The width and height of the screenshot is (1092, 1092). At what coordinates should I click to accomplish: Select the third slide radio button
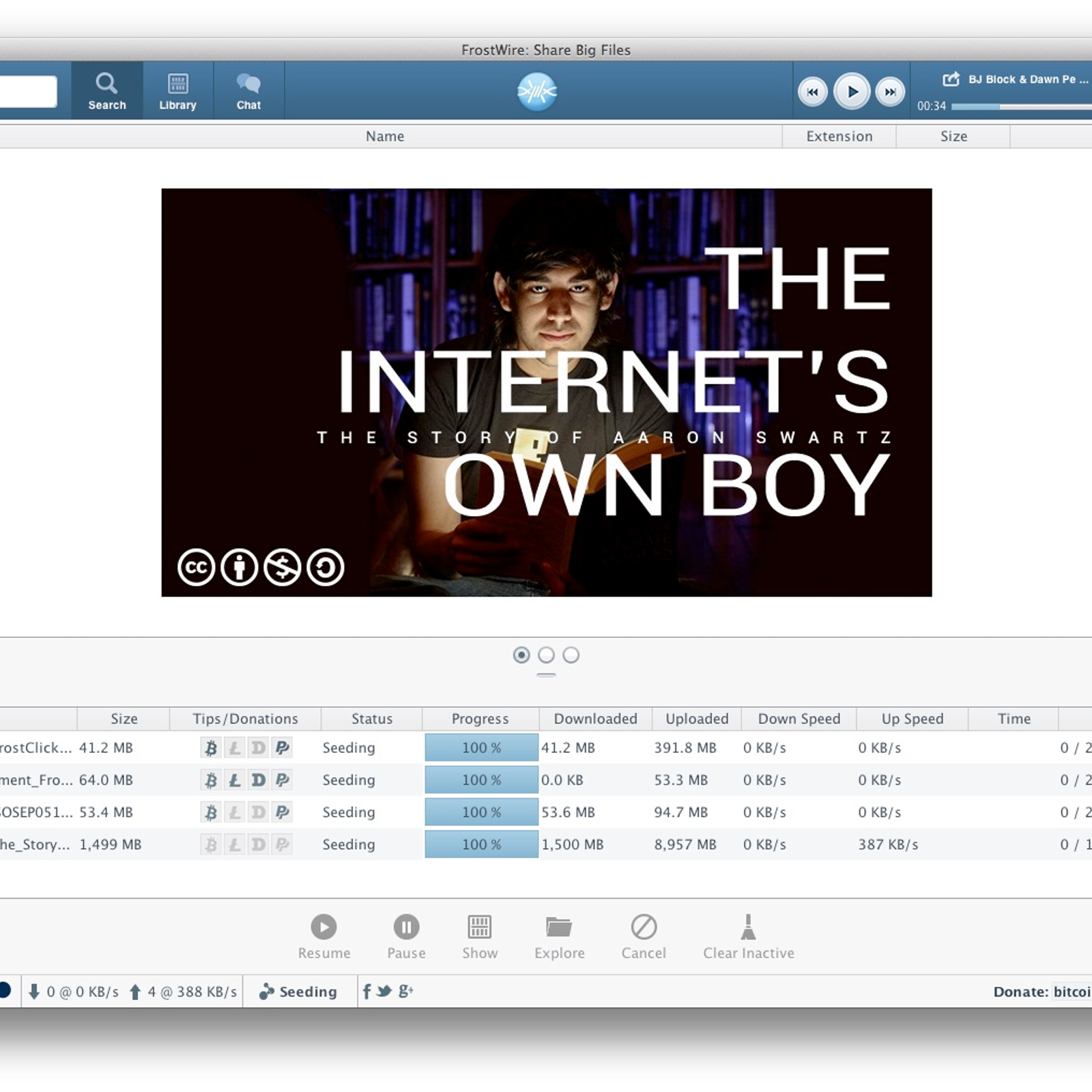(571, 655)
